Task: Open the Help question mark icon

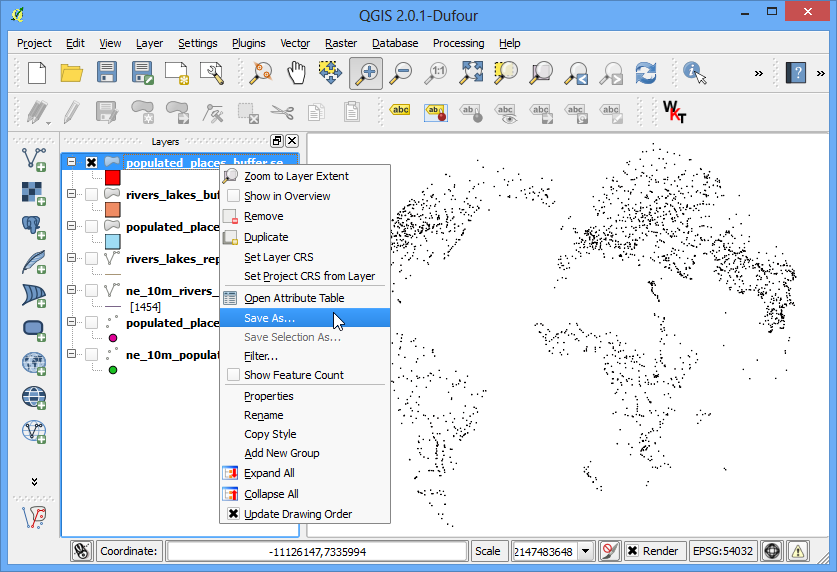Action: [x=795, y=73]
